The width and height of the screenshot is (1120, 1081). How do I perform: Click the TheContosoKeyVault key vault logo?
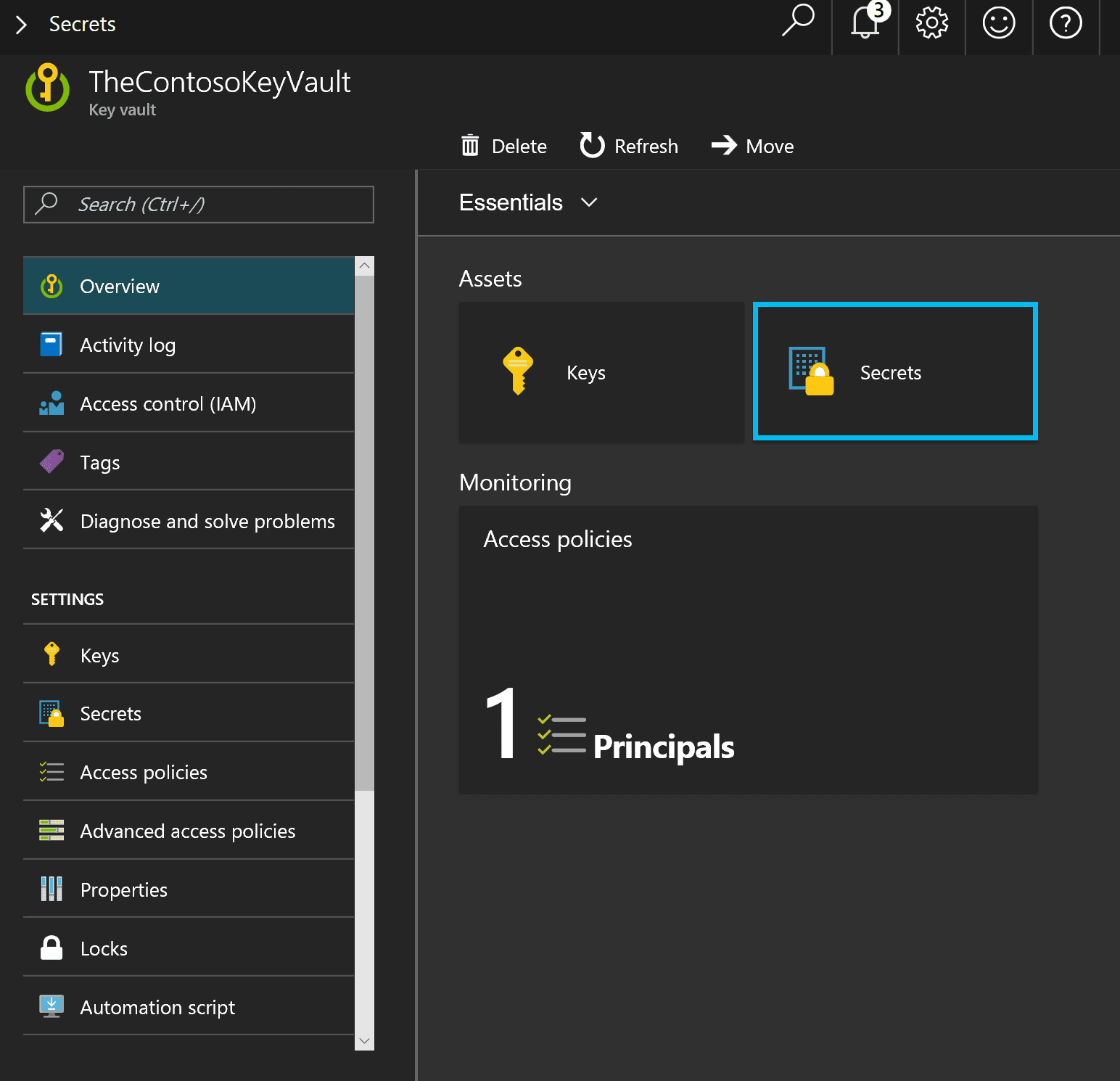click(48, 87)
